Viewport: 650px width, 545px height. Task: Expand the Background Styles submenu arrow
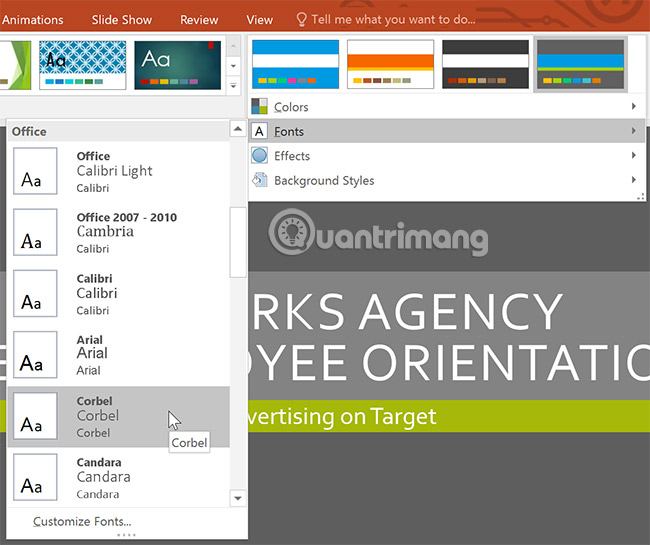[x=633, y=180]
